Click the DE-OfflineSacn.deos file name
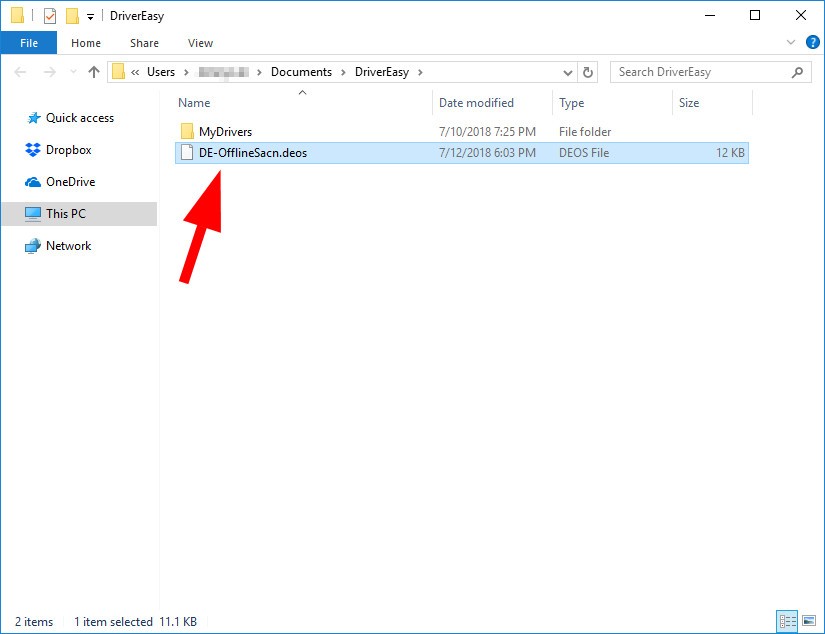The image size is (825, 634). pos(253,153)
